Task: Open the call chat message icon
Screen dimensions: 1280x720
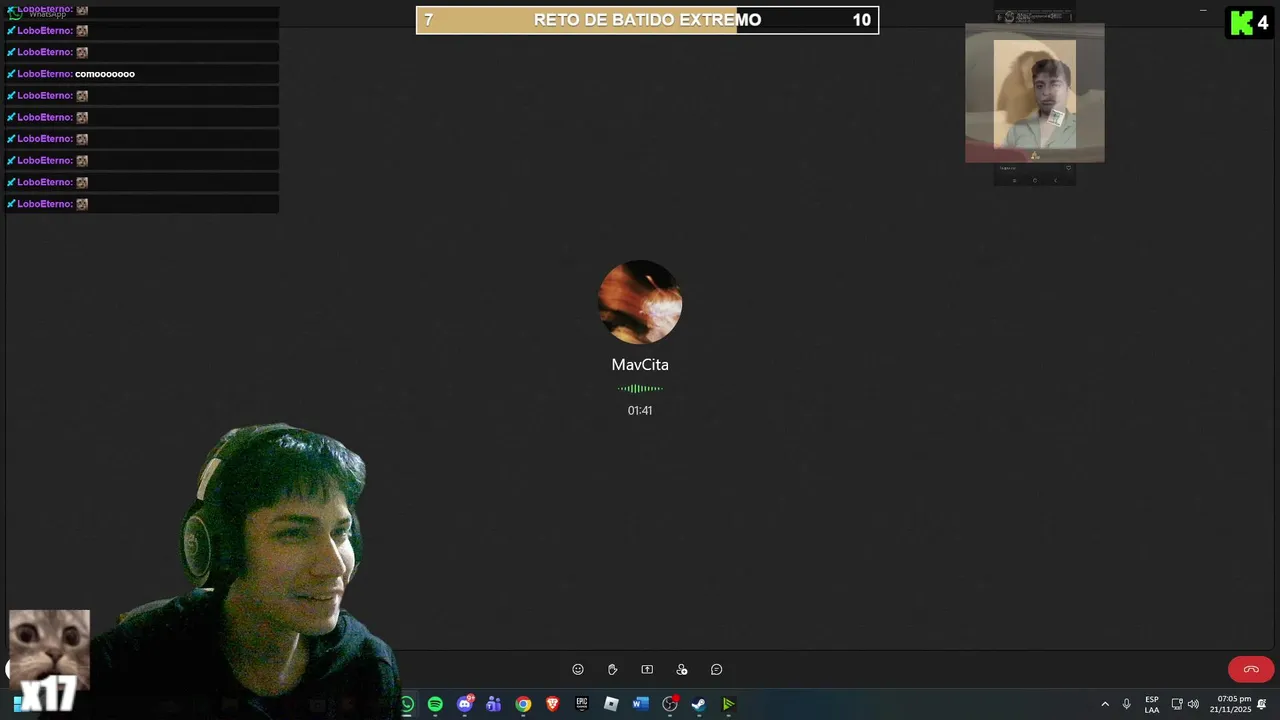Action: [x=716, y=670]
